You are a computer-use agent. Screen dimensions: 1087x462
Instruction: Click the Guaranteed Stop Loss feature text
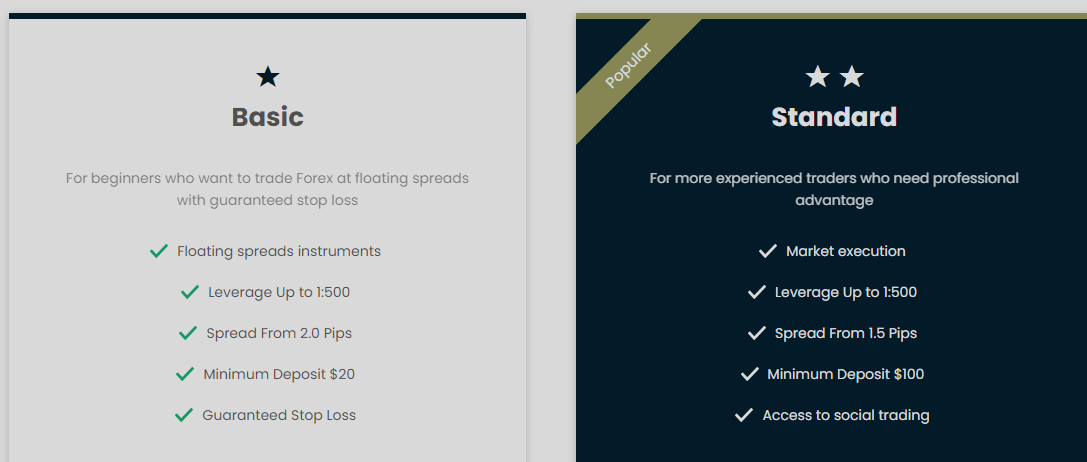pos(279,416)
